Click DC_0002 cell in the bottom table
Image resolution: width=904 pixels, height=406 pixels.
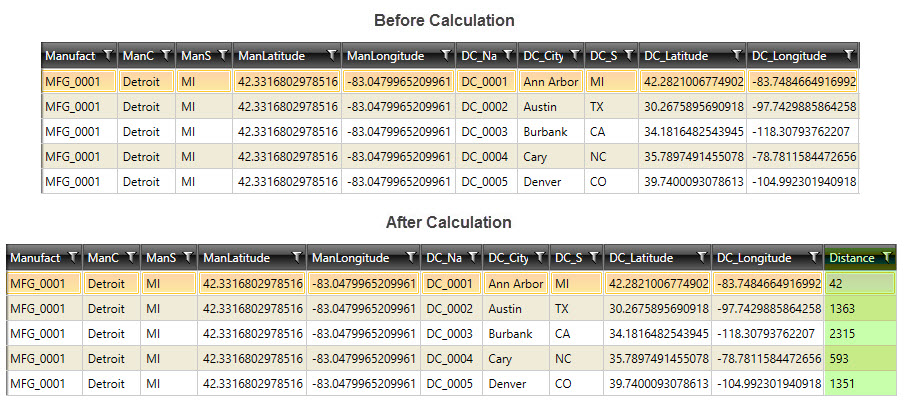click(451, 309)
